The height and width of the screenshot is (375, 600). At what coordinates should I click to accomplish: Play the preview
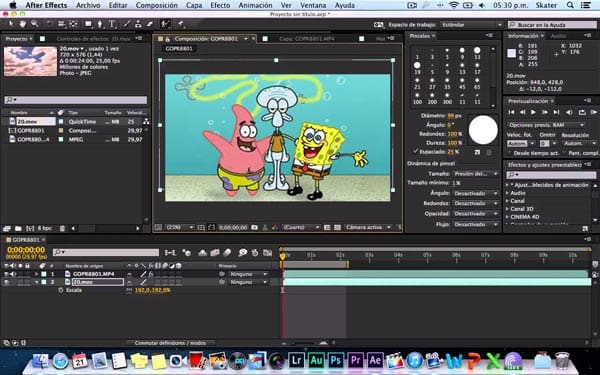click(x=533, y=112)
